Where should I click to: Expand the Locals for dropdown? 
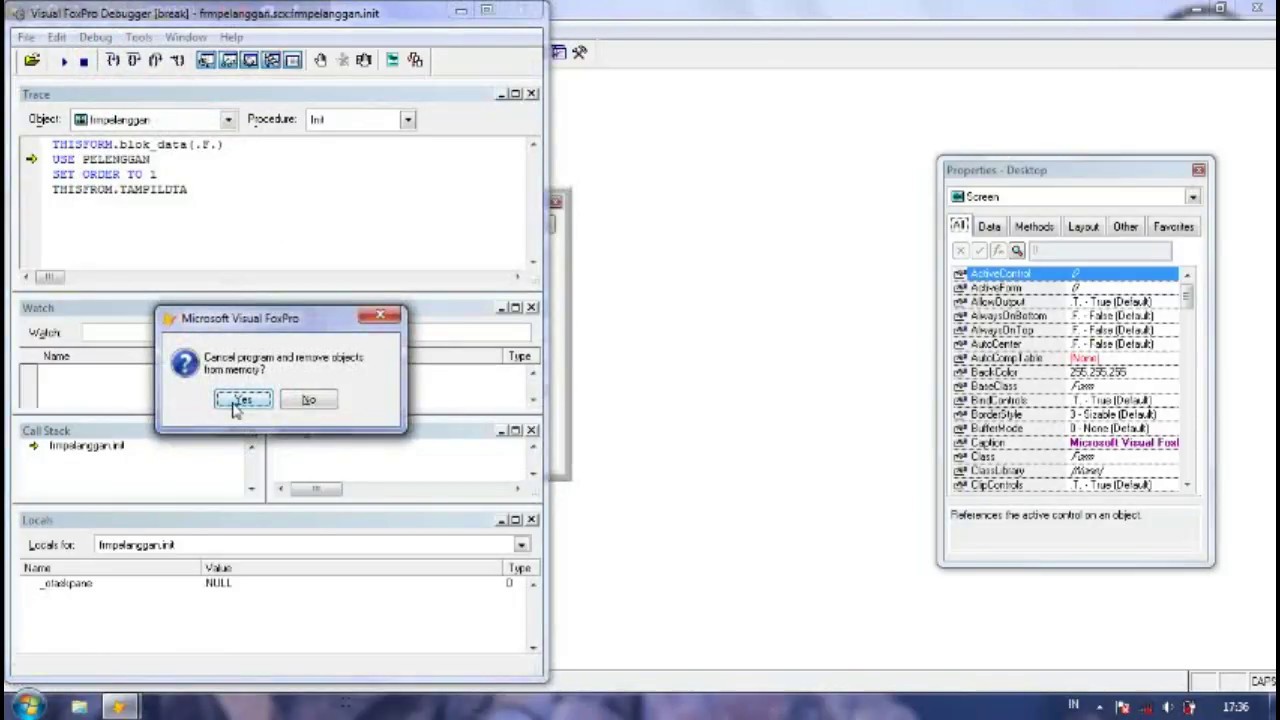click(521, 545)
